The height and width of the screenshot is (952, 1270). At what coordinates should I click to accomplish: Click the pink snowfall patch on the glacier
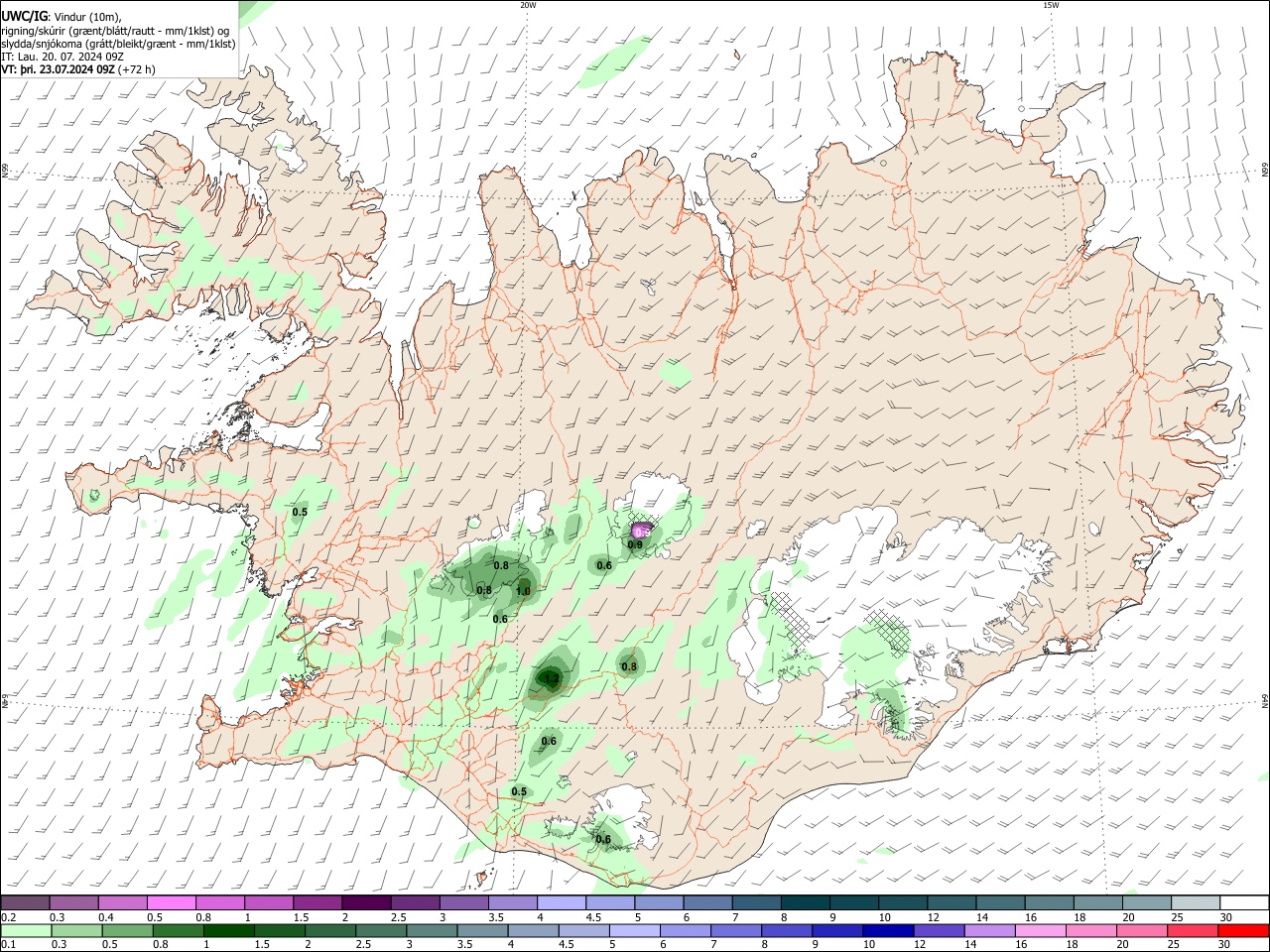641,531
